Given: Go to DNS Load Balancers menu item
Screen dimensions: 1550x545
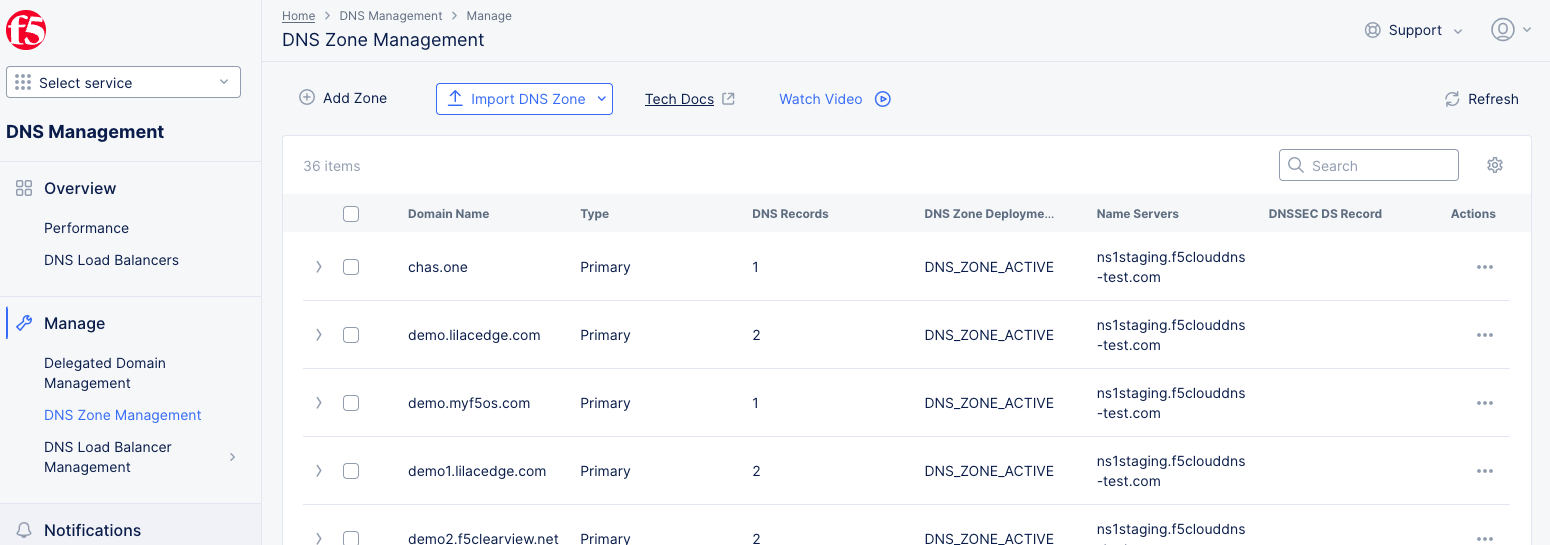Looking at the screenshot, I should coord(111,260).
